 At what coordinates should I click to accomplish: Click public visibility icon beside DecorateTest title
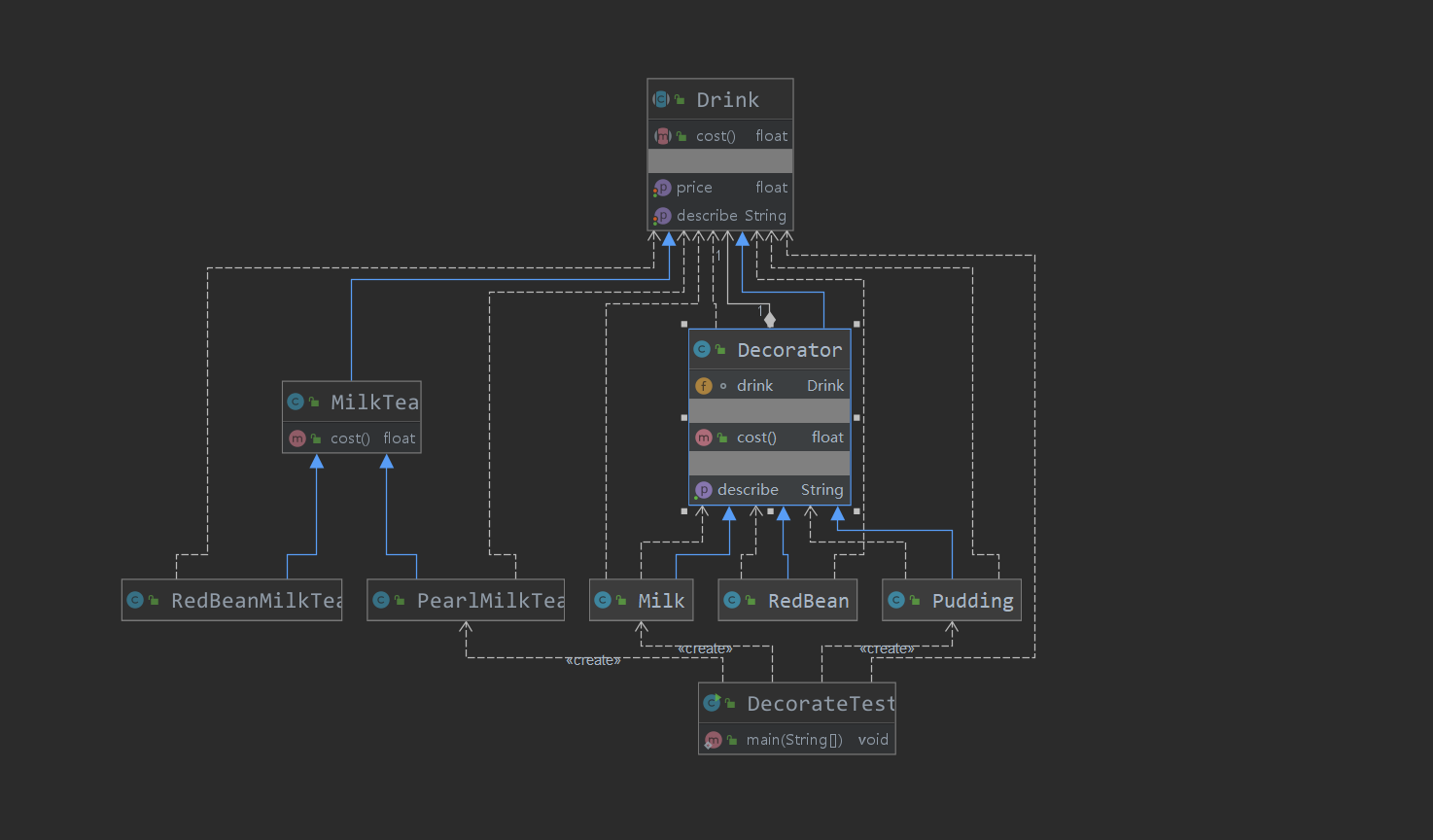730,704
